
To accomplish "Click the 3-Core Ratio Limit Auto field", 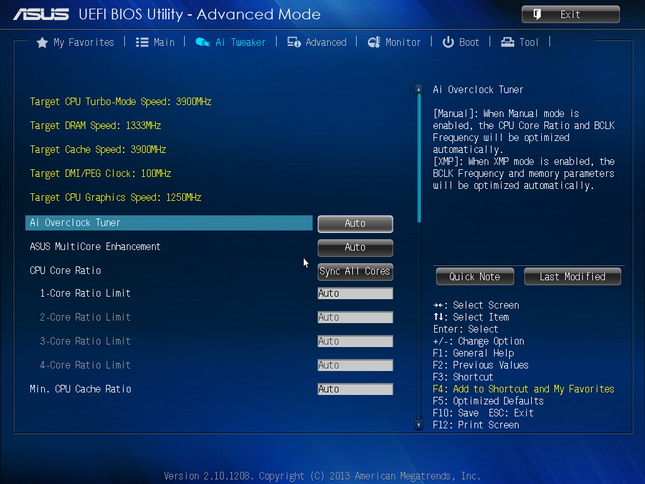I will click(x=355, y=341).
